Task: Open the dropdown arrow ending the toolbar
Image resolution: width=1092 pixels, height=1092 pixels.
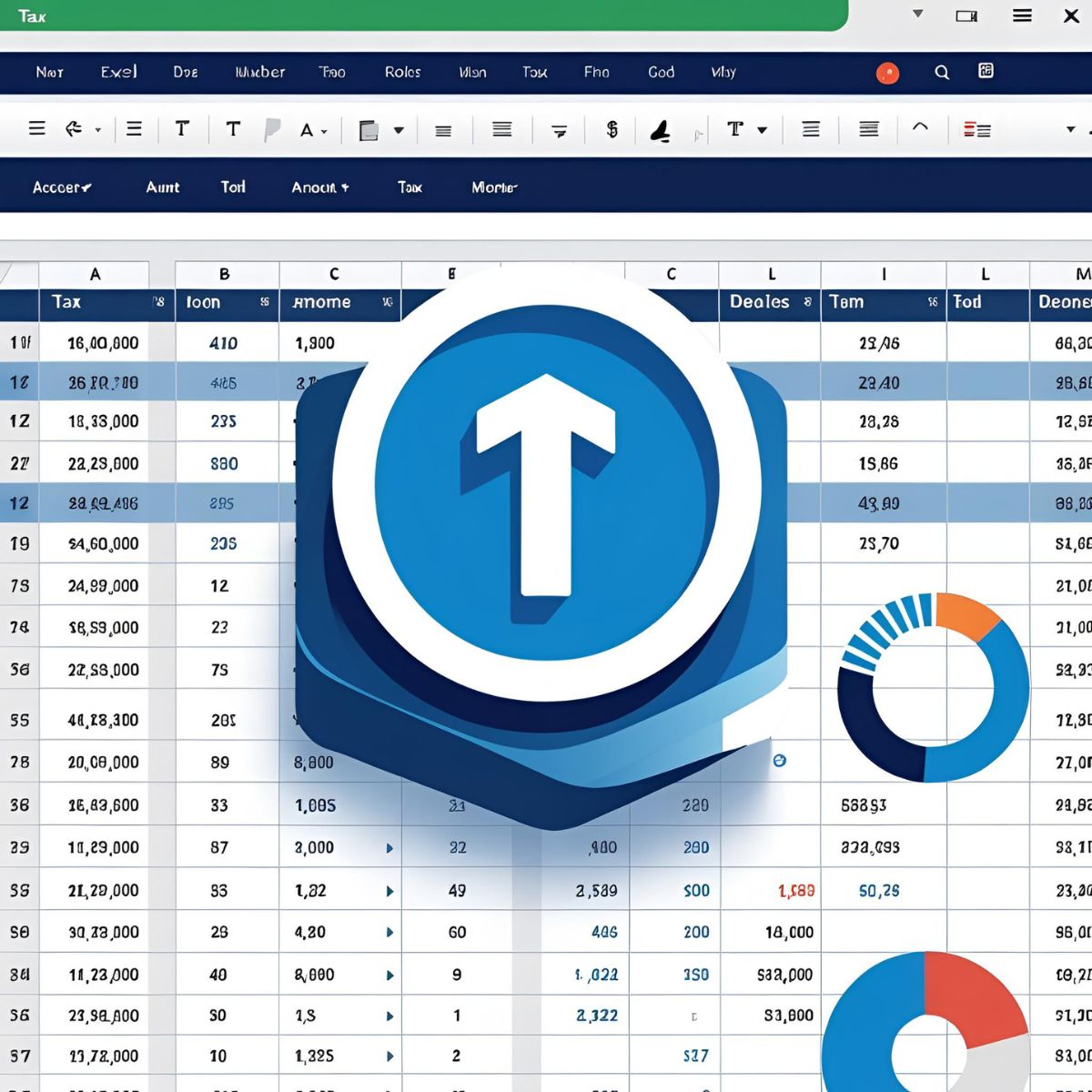Action: click(x=1071, y=130)
